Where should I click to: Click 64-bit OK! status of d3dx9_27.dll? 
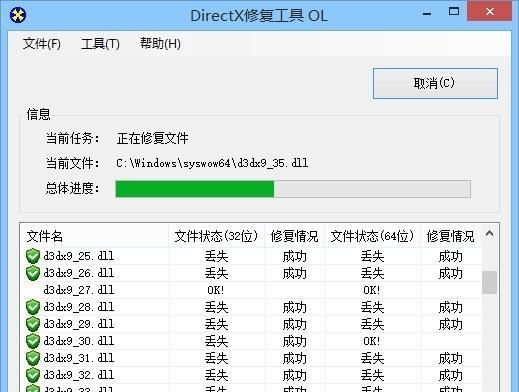pyautogui.click(x=372, y=290)
